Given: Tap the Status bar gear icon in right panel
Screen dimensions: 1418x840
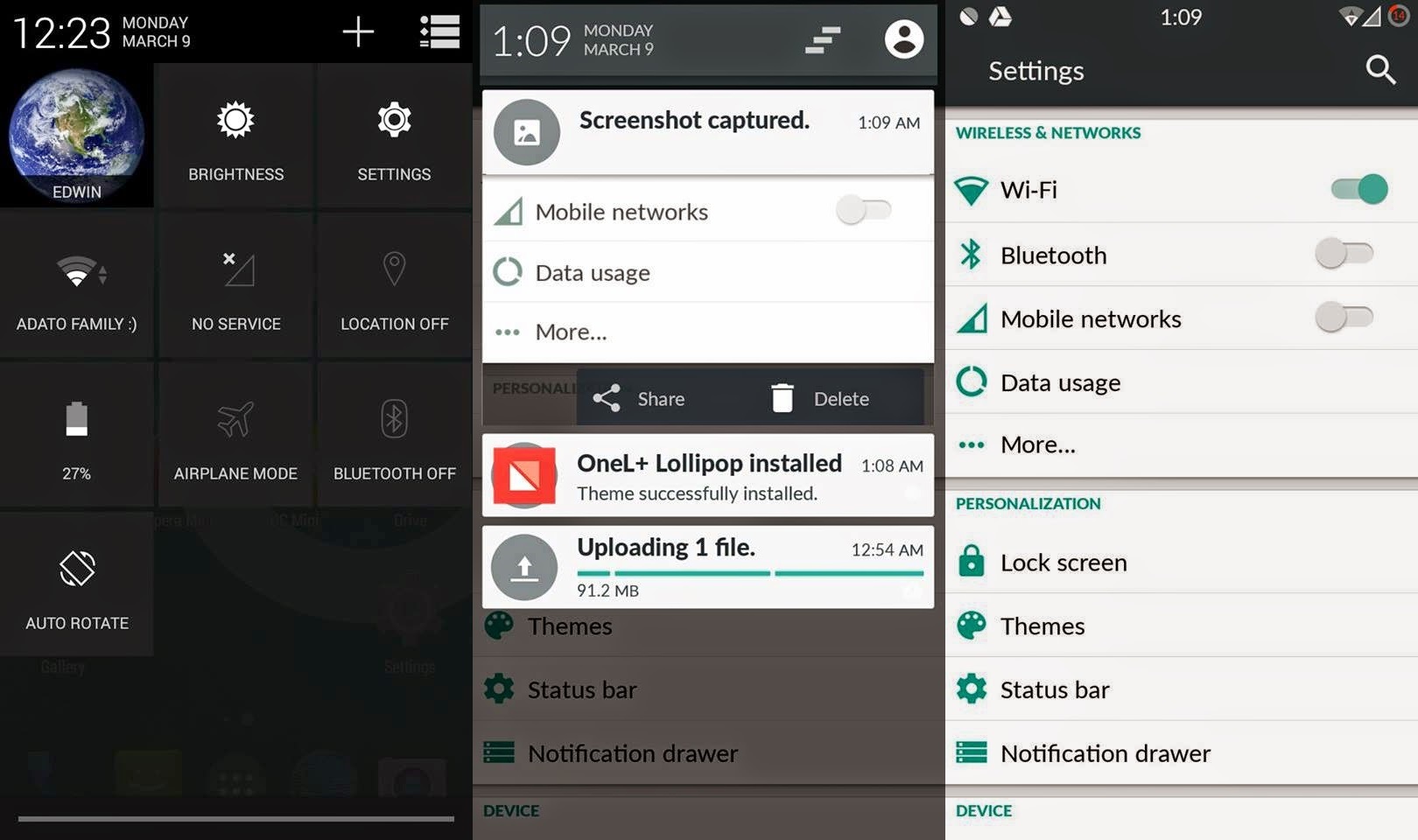Looking at the screenshot, I should point(972,689).
